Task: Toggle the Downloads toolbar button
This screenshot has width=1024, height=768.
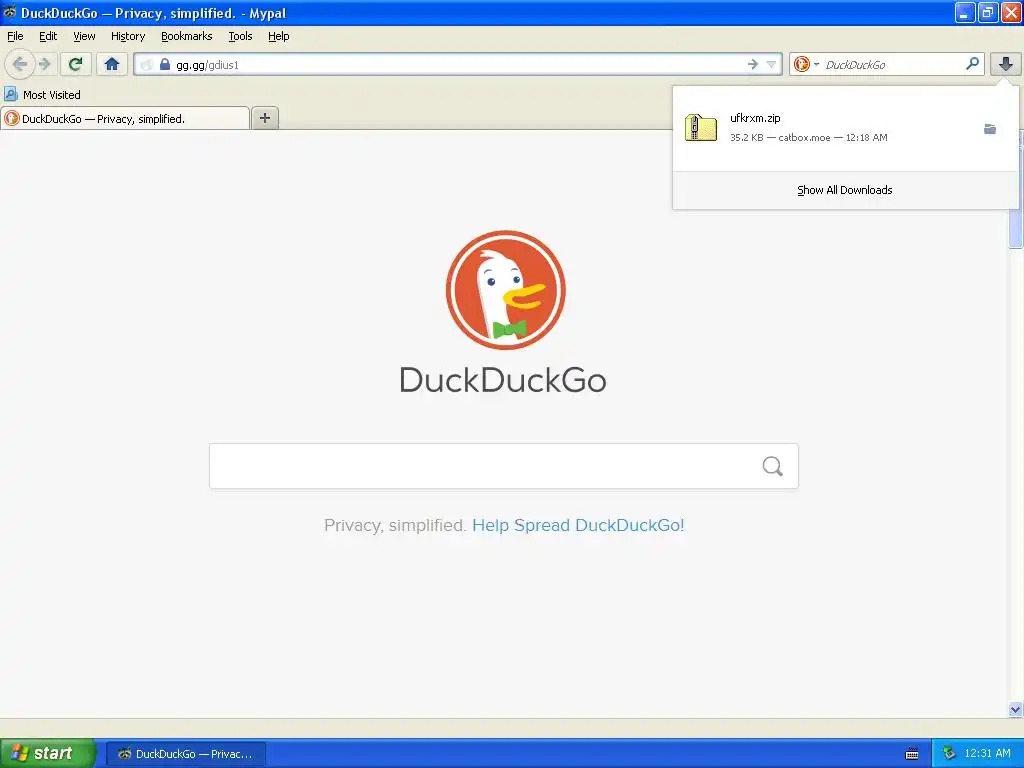Action: click(1006, 64)
